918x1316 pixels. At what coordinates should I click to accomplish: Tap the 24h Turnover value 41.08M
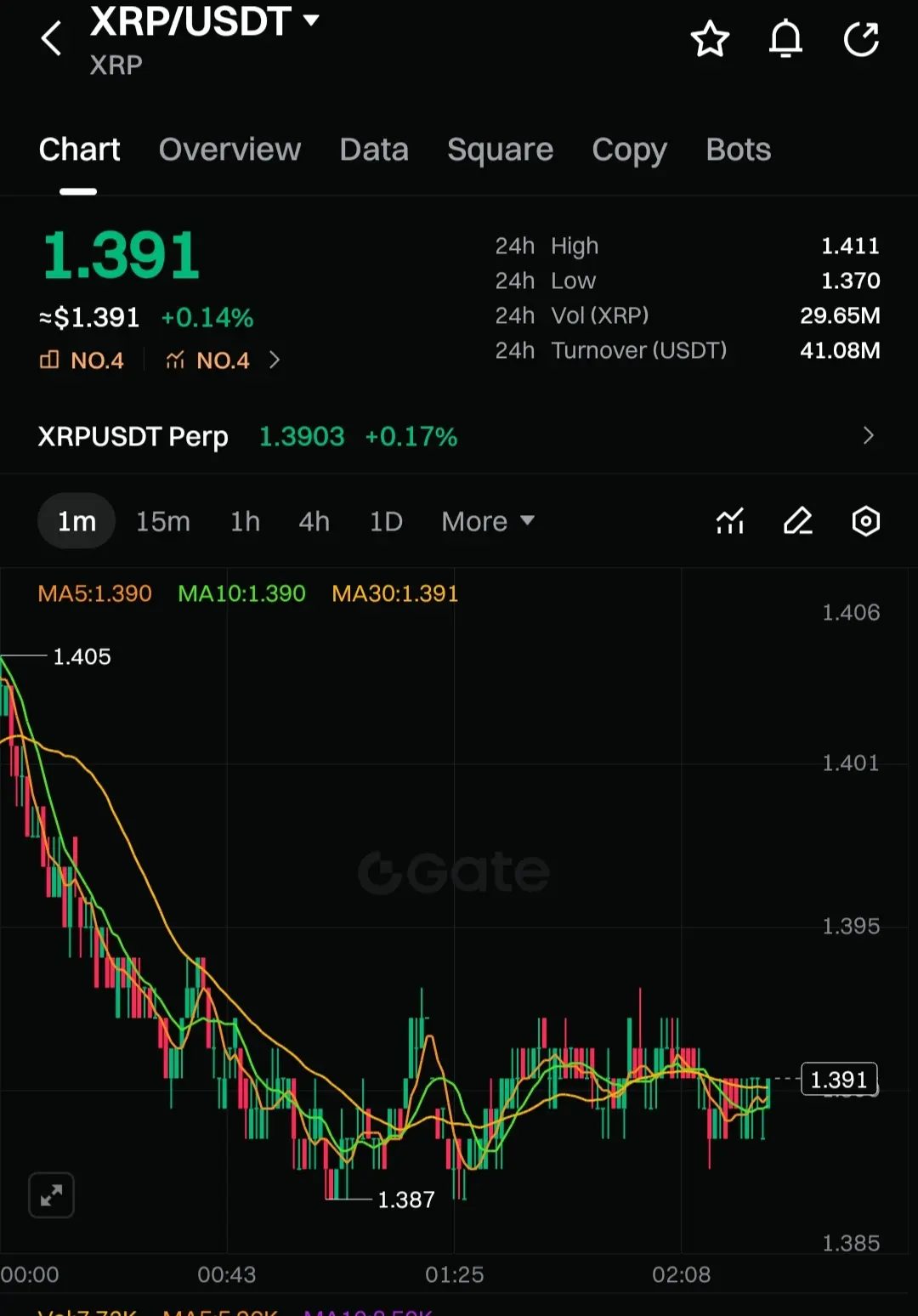click(x=840, y=350)
